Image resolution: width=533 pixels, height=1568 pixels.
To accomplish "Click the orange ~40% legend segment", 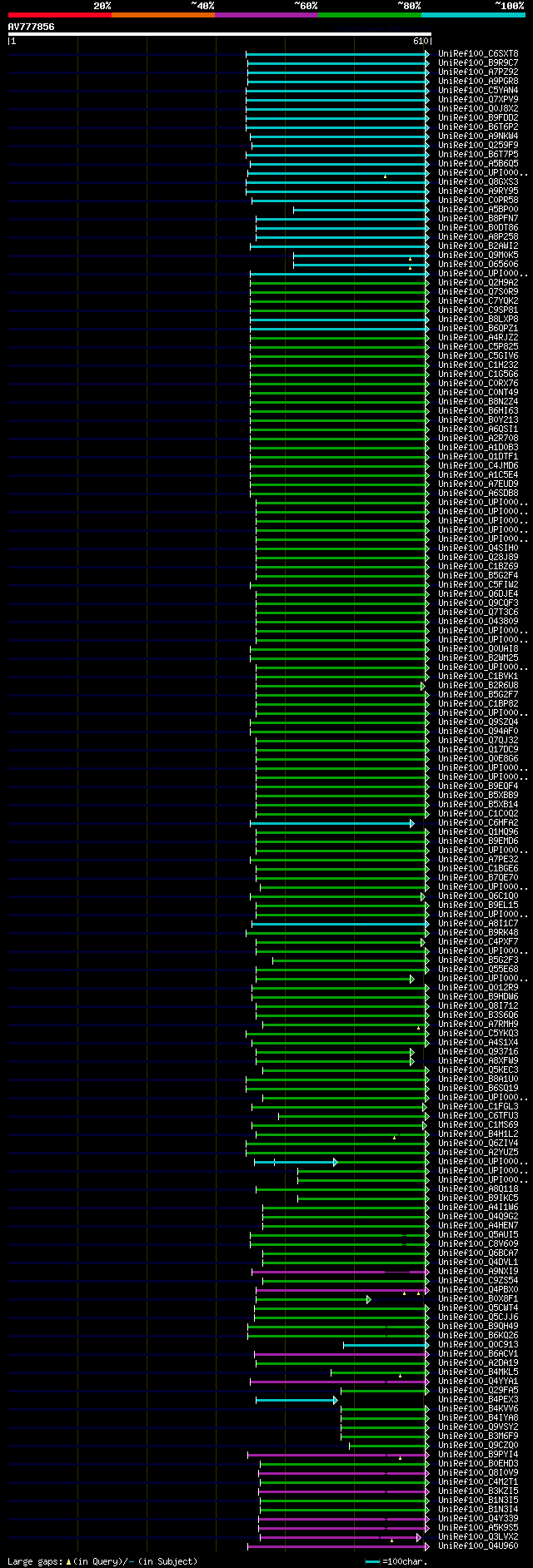I will point(163,15).
